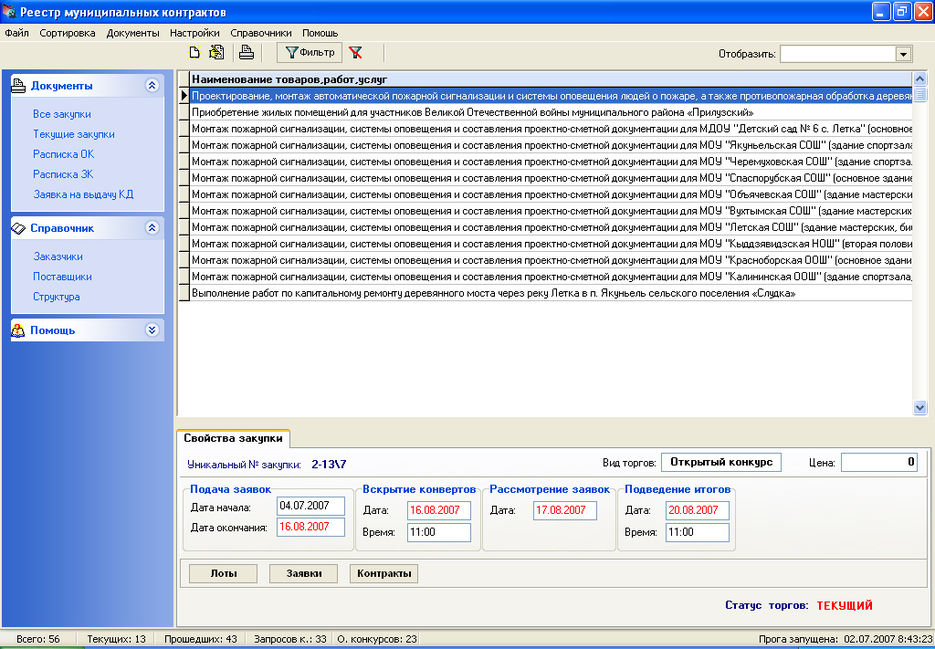The height and width of the screenshot is (649, 935).
Task: Expand the Помощь sidebar panel
Action: tap(152, 330)
